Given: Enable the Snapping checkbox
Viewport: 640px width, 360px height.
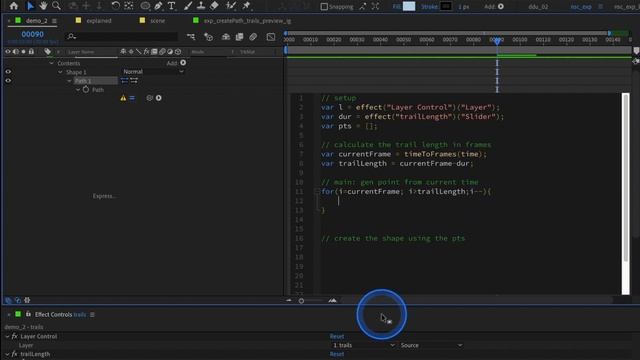Looking at the screenshot, I should (x=324, y=7).
